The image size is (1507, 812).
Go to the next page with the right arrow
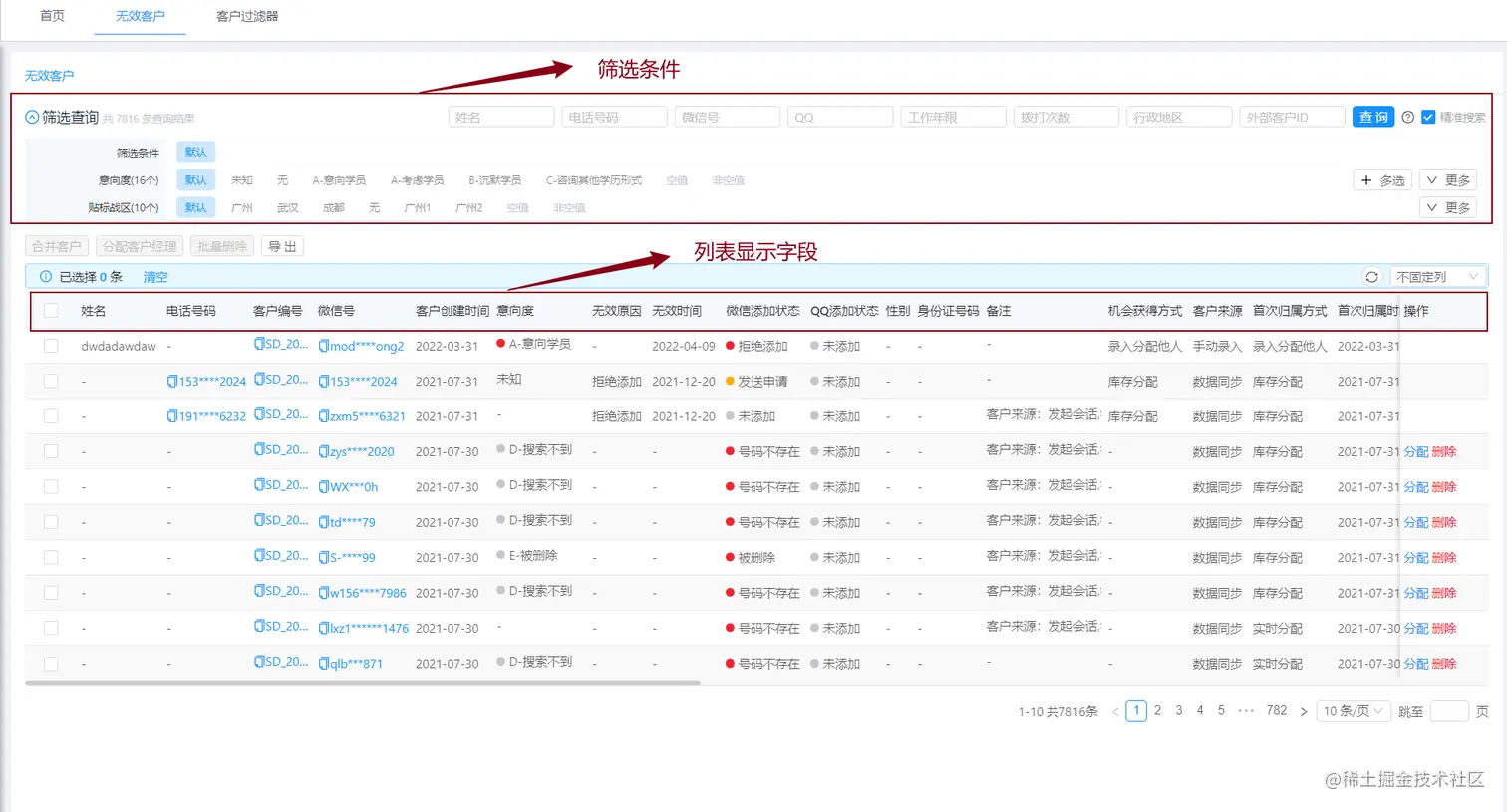(x=1304, y=711)
